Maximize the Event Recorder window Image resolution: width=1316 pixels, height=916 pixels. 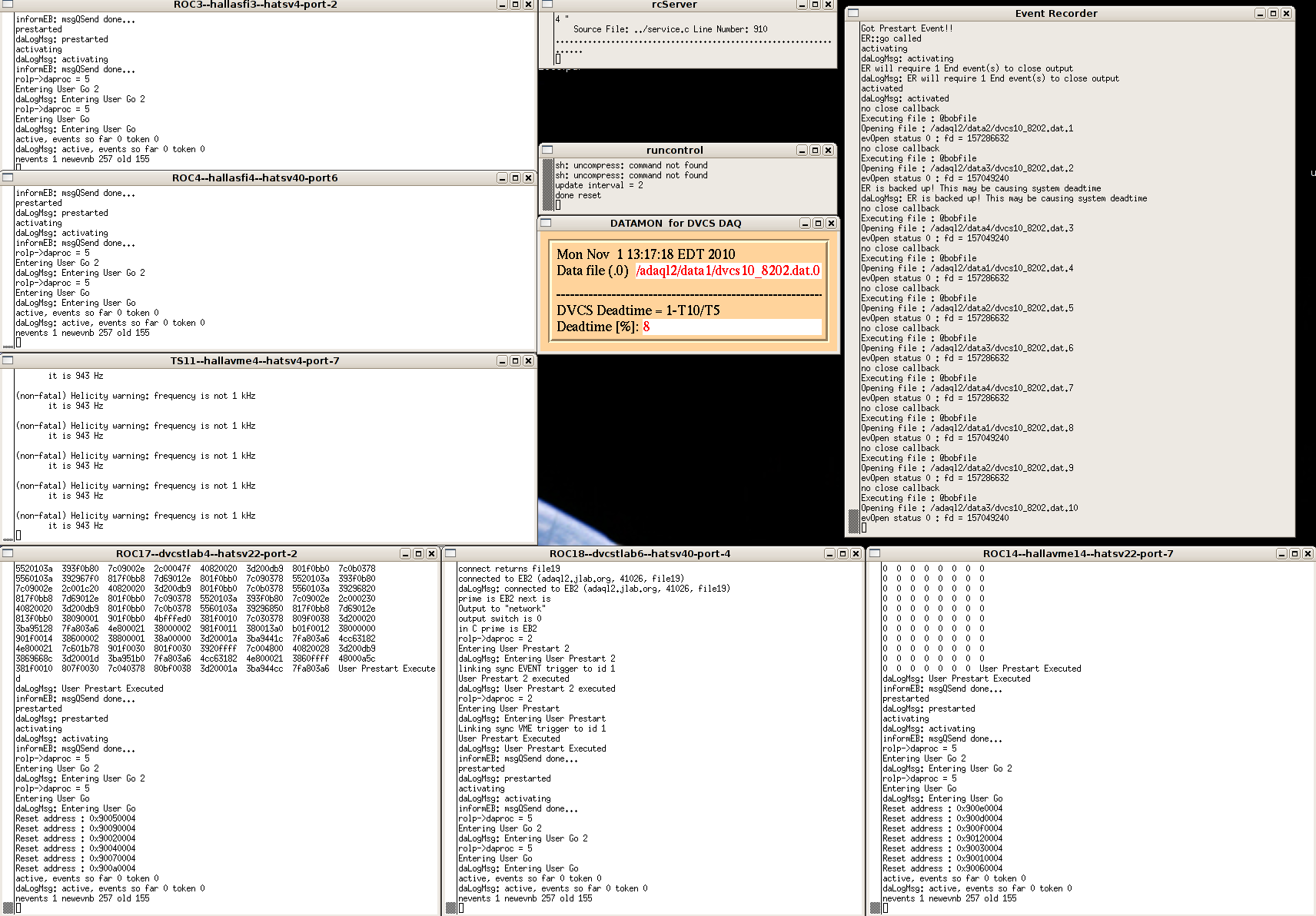(1273, 13)
